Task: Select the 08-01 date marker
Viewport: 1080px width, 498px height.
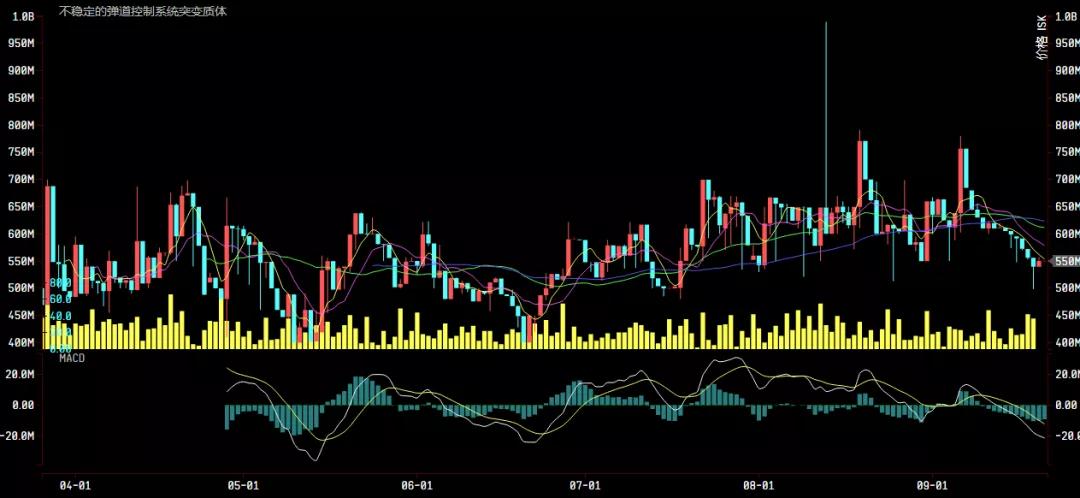Action: click(758, 486)
